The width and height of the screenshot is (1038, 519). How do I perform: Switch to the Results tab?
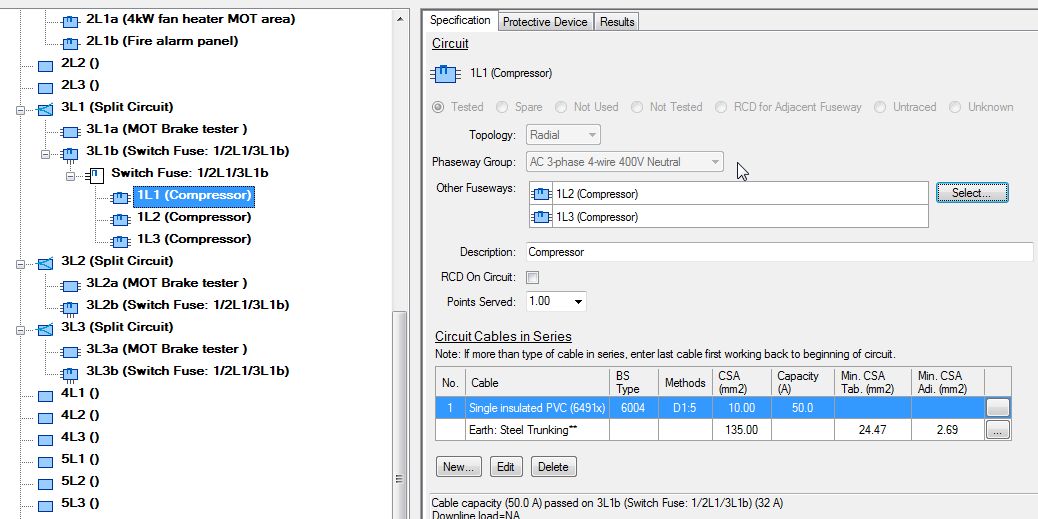(617, 22)
